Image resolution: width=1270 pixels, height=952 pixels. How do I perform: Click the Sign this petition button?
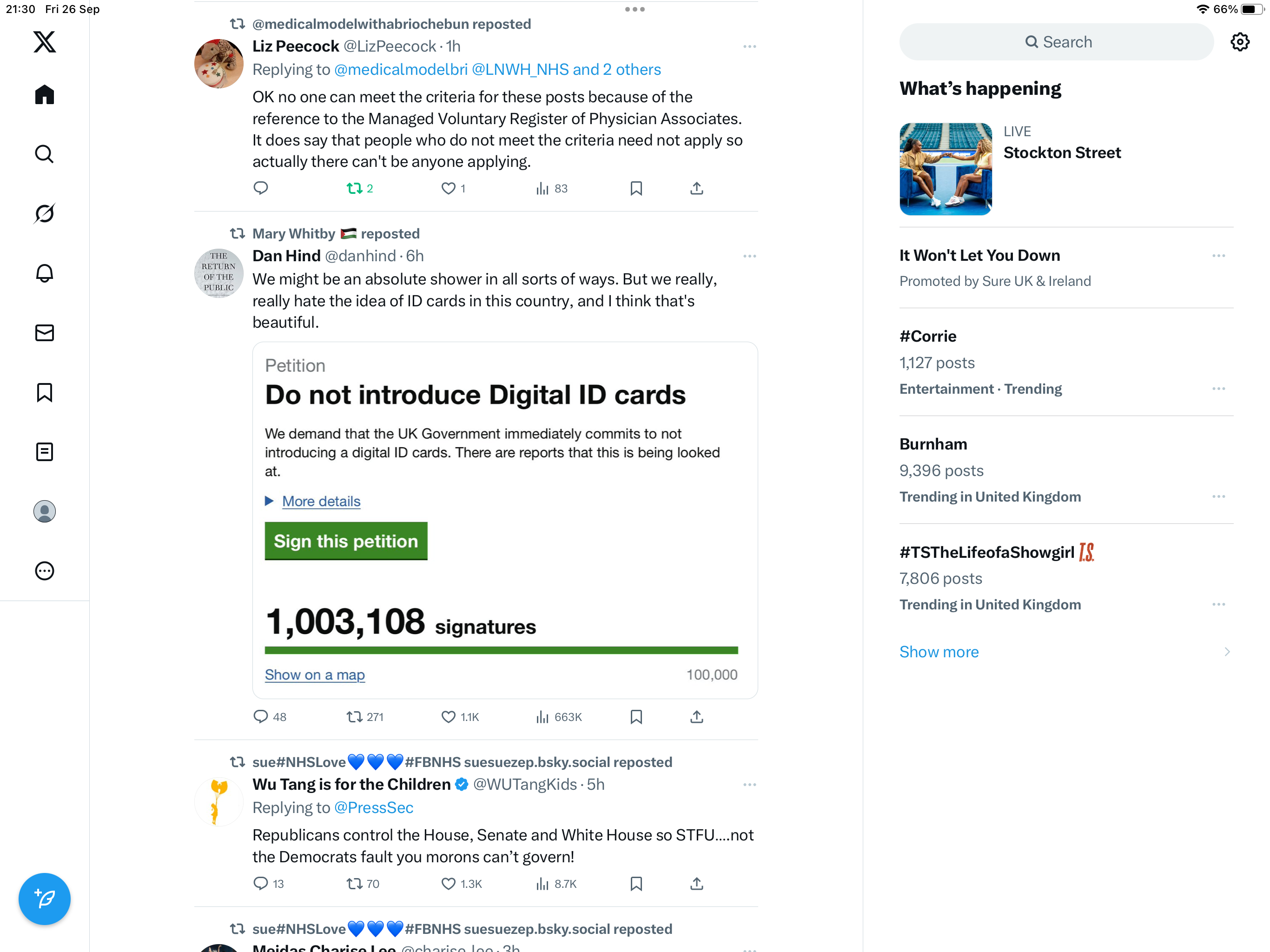(x=346, y=541)
